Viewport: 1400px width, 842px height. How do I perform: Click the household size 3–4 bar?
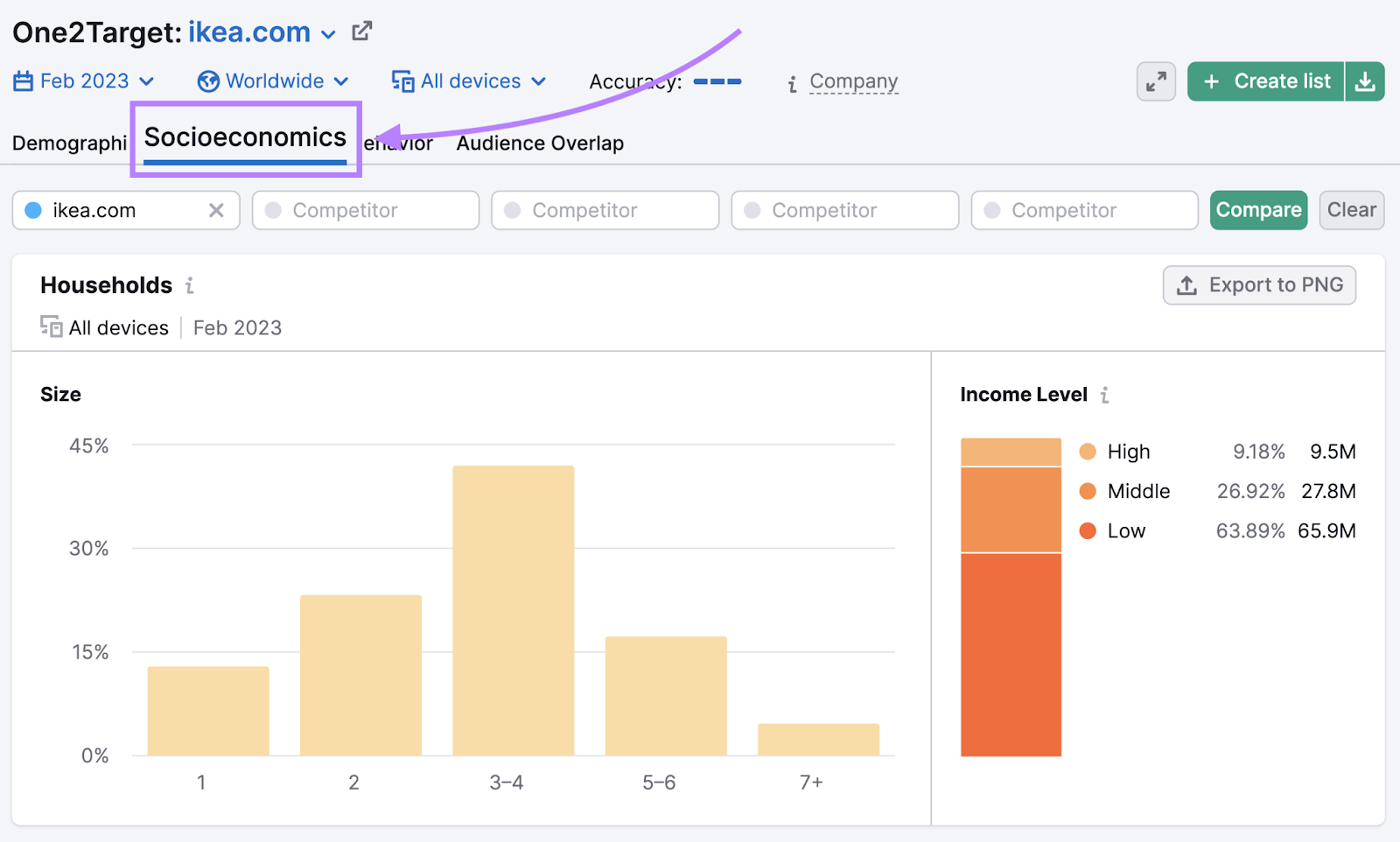[x=514, y=610]
